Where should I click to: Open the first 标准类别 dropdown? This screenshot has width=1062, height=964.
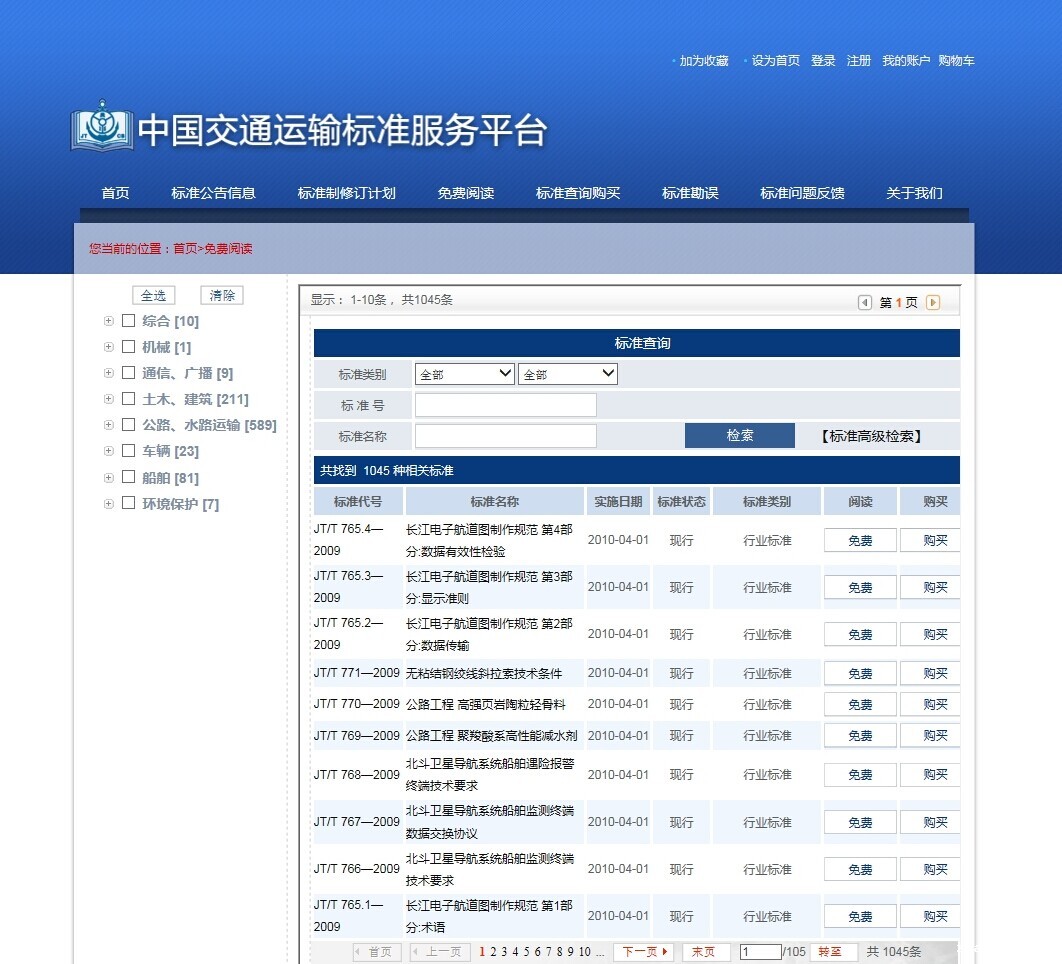tap(464, 374)
